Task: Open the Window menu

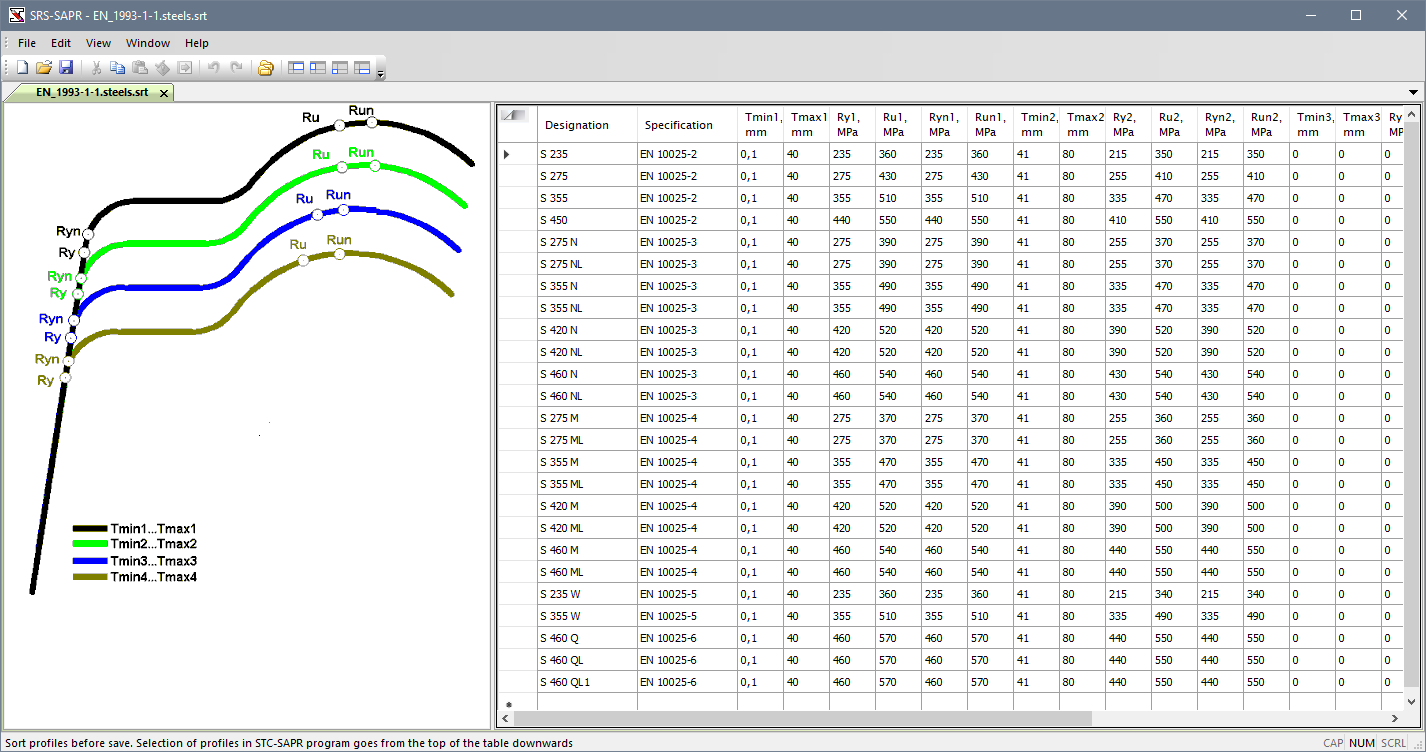Action: pos(148,43)
